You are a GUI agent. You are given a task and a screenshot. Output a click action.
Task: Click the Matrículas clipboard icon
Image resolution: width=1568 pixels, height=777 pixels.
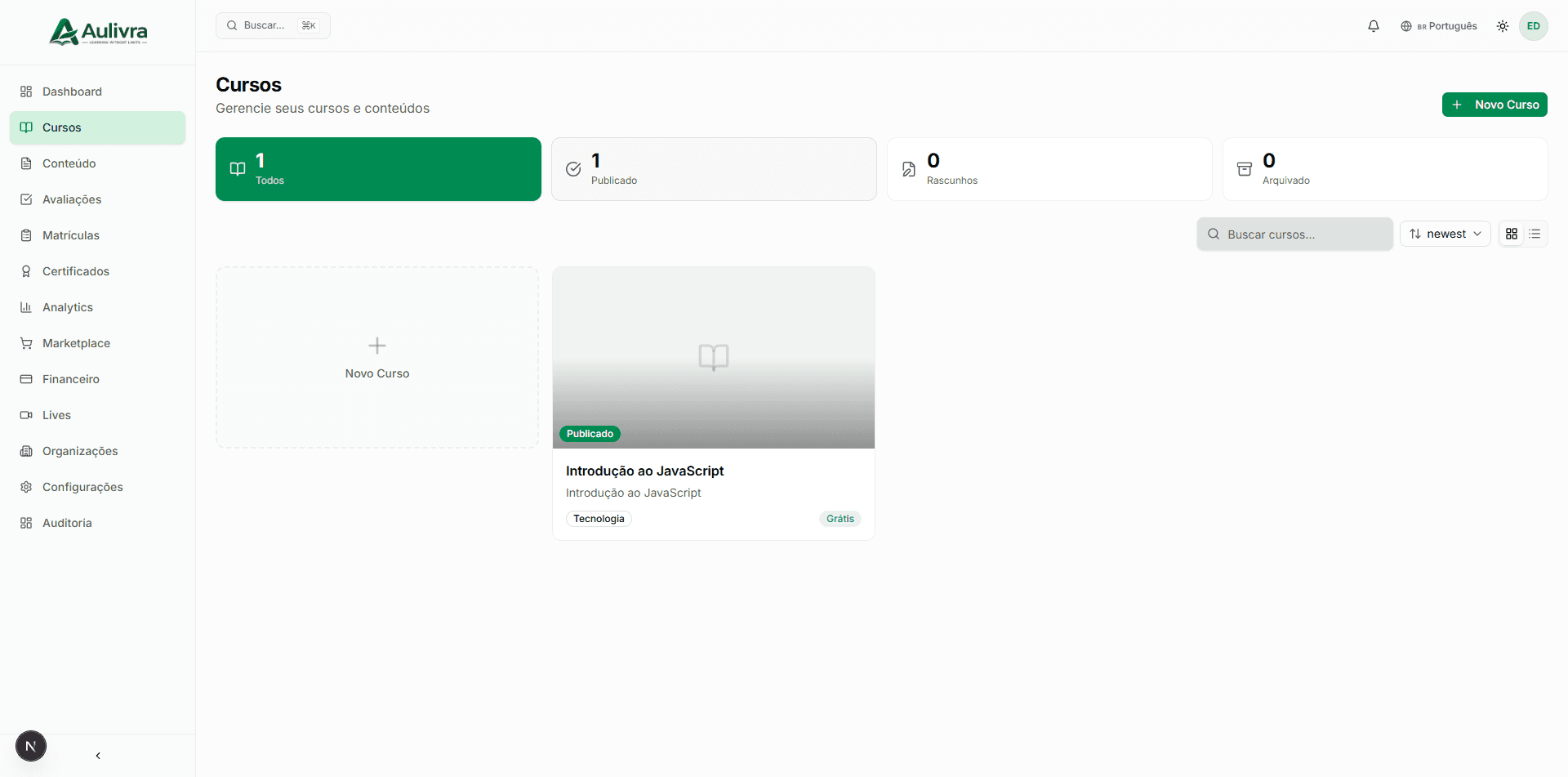pyautogui.click(x=26, y=235)
